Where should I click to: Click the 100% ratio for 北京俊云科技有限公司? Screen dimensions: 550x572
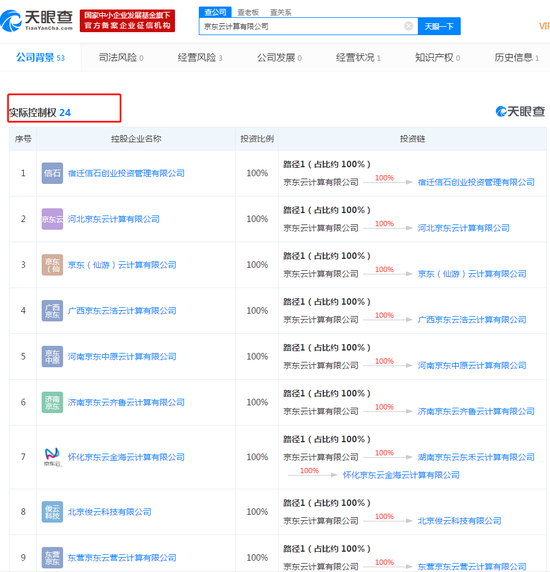257,512
